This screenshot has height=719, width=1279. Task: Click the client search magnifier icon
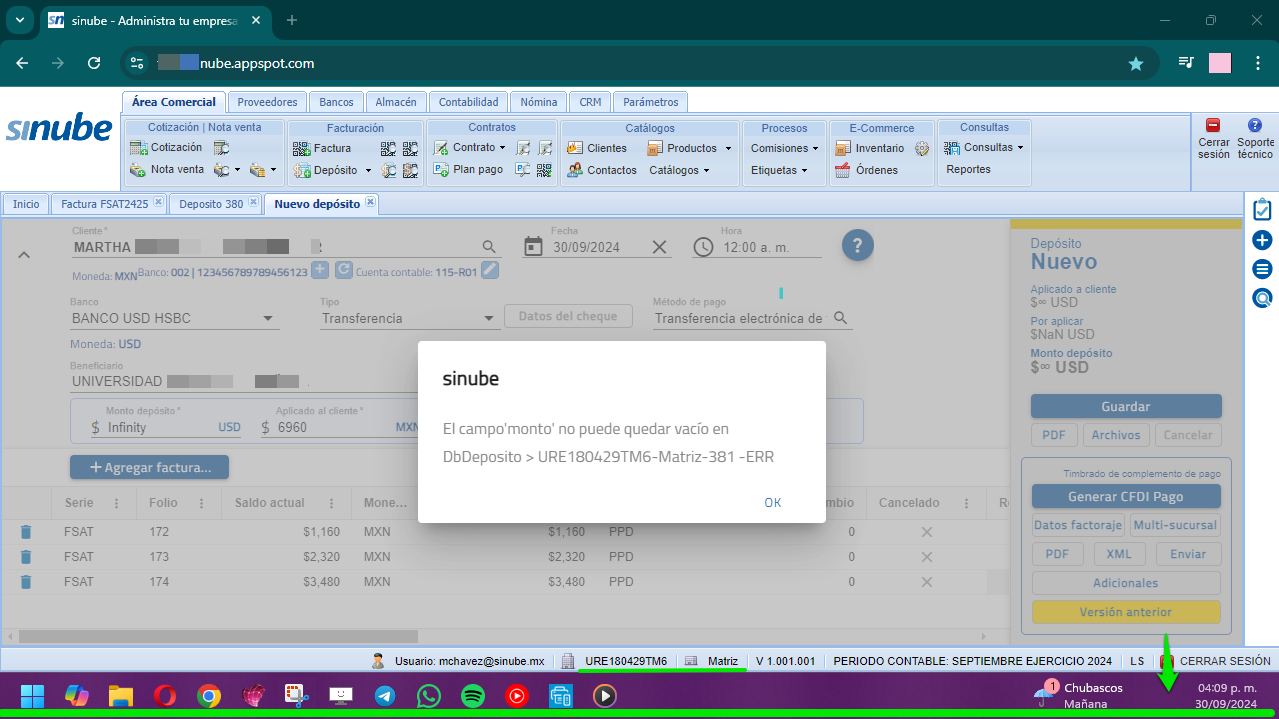[x=489, y=247]
